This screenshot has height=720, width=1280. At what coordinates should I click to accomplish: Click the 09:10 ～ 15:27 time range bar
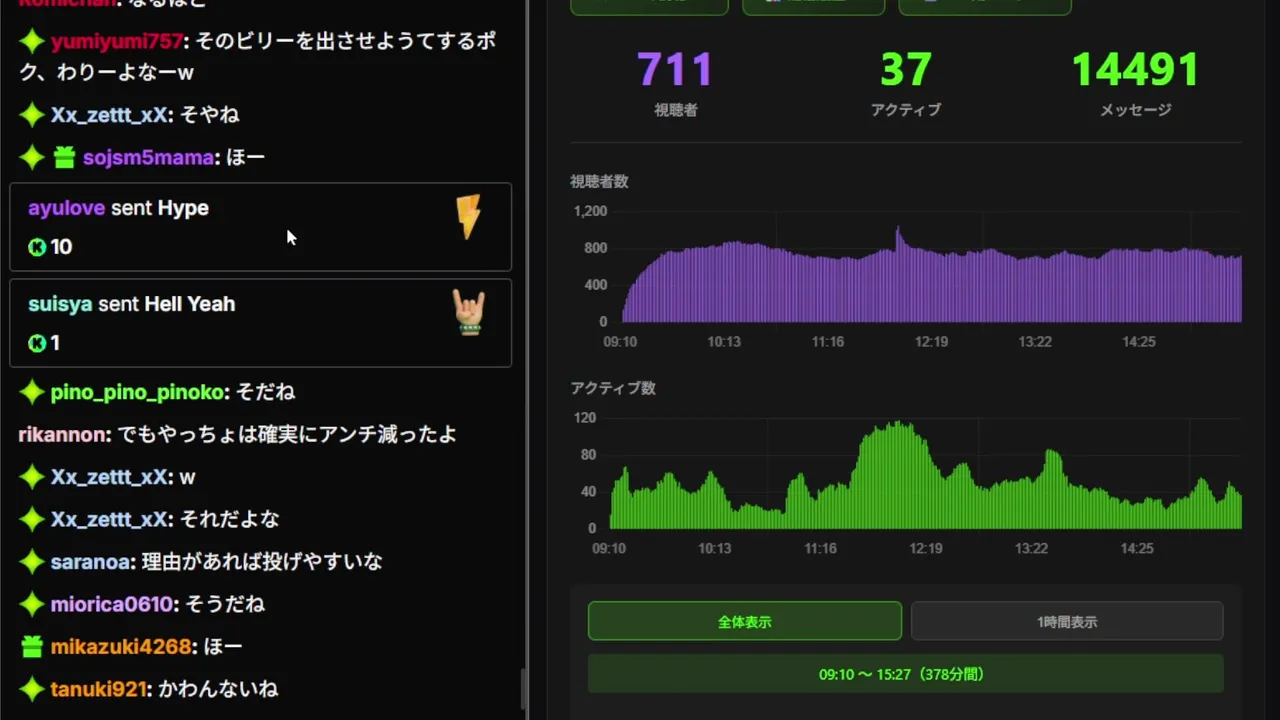tap(906, 674)
